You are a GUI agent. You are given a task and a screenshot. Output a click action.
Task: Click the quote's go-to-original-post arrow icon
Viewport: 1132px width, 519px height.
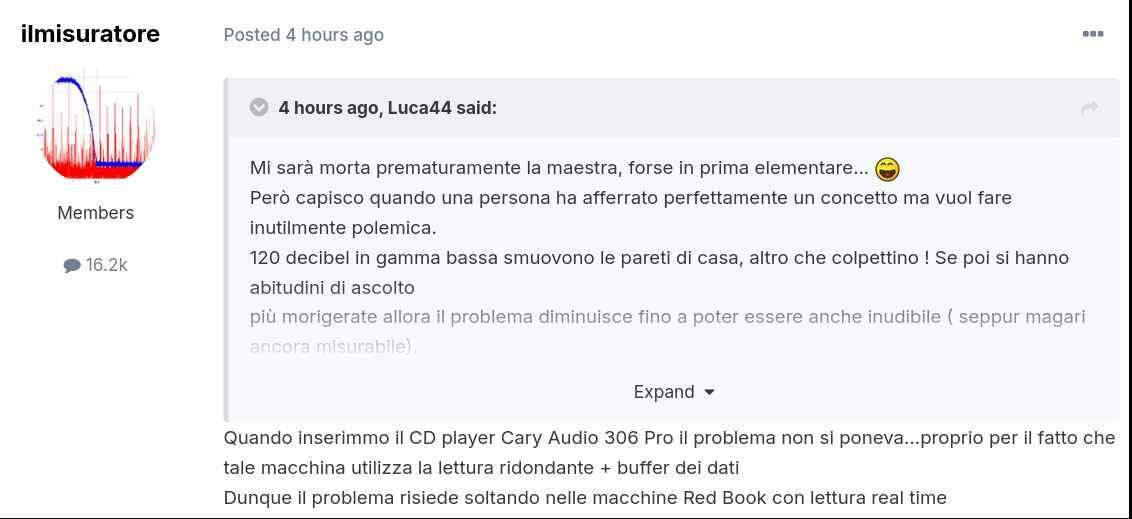[x=1090, y=108]
